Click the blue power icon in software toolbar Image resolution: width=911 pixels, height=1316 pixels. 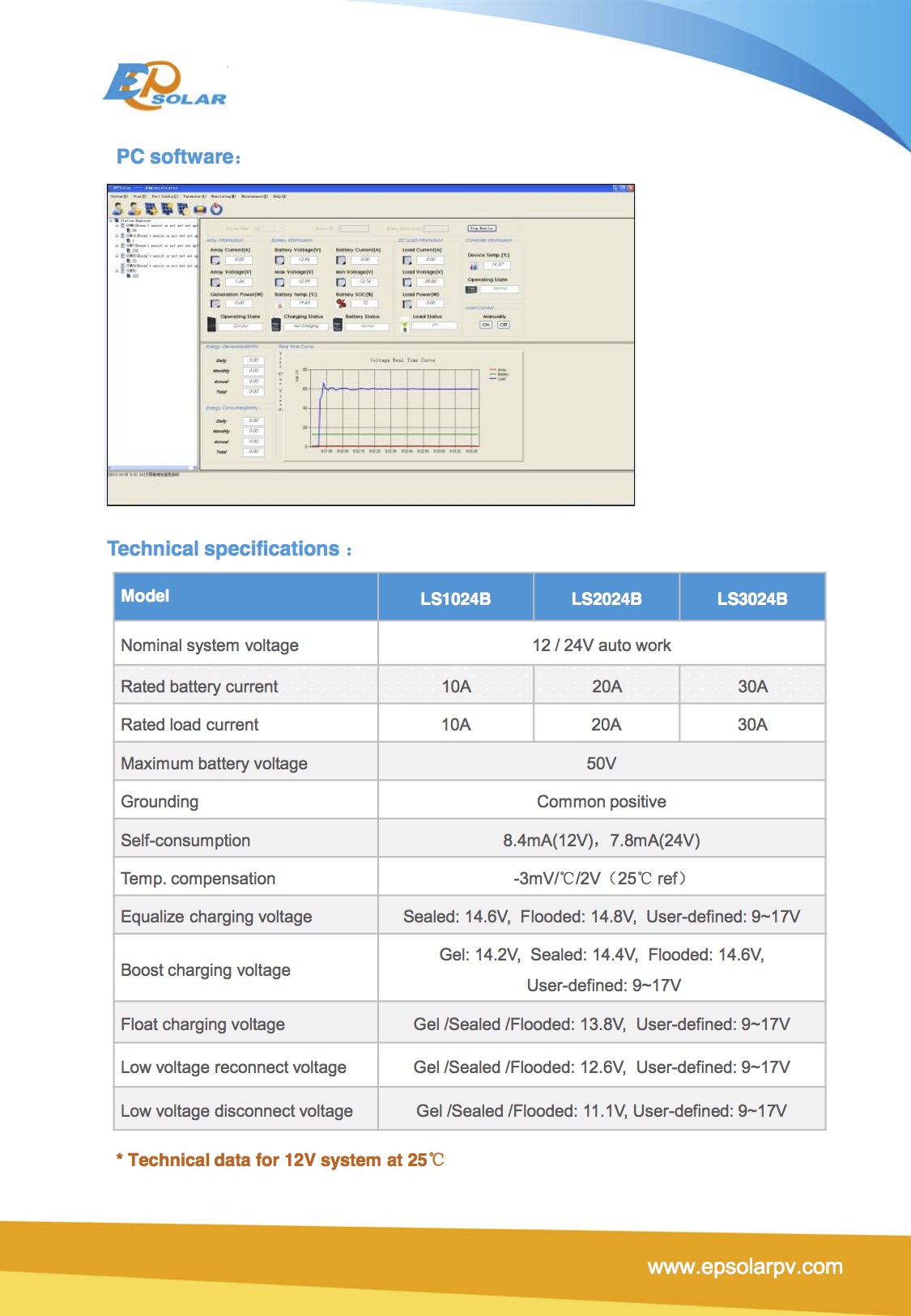click(216, 209)
